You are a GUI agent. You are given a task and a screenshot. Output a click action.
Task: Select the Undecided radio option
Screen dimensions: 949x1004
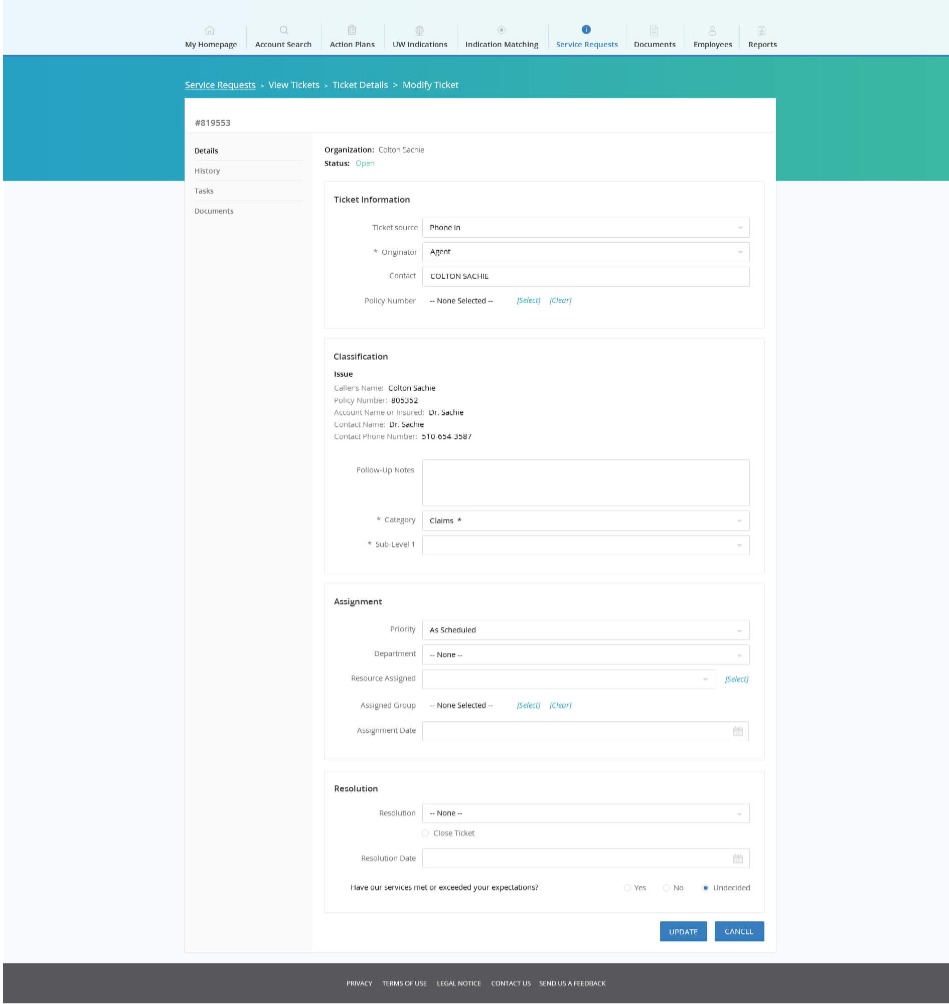[x=706, y=887]
